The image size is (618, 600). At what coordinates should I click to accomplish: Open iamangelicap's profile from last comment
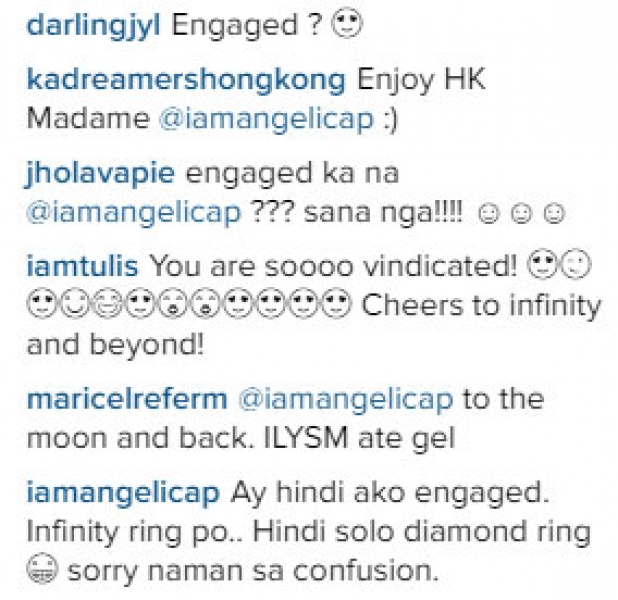[123, 493]
